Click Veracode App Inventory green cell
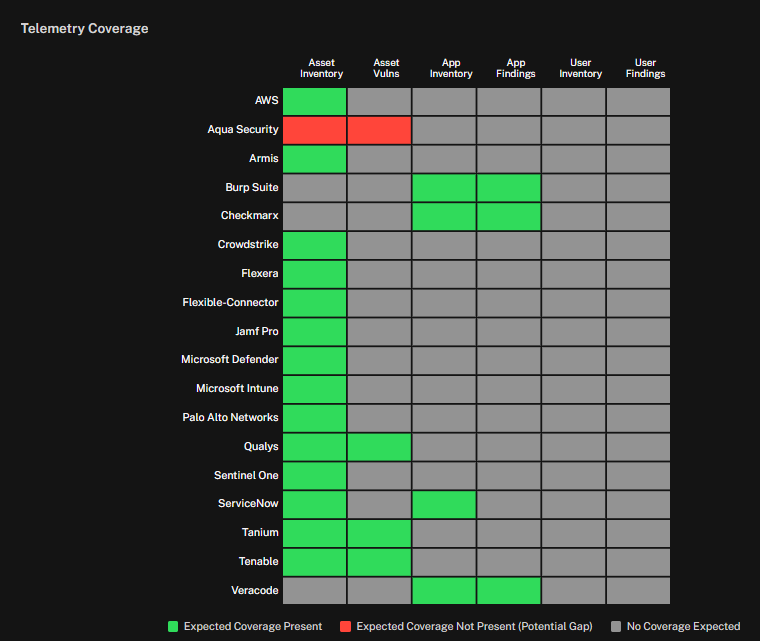 pos(444,591)
